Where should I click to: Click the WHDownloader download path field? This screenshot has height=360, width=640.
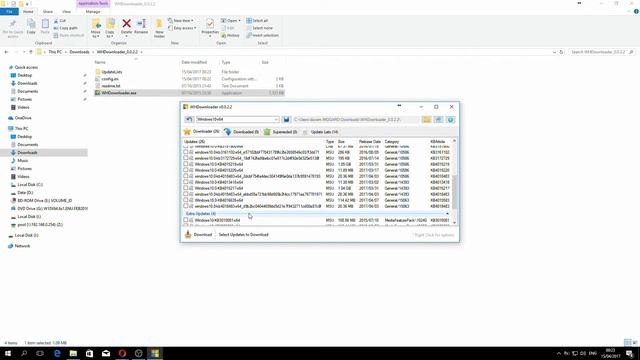point(356,120)
